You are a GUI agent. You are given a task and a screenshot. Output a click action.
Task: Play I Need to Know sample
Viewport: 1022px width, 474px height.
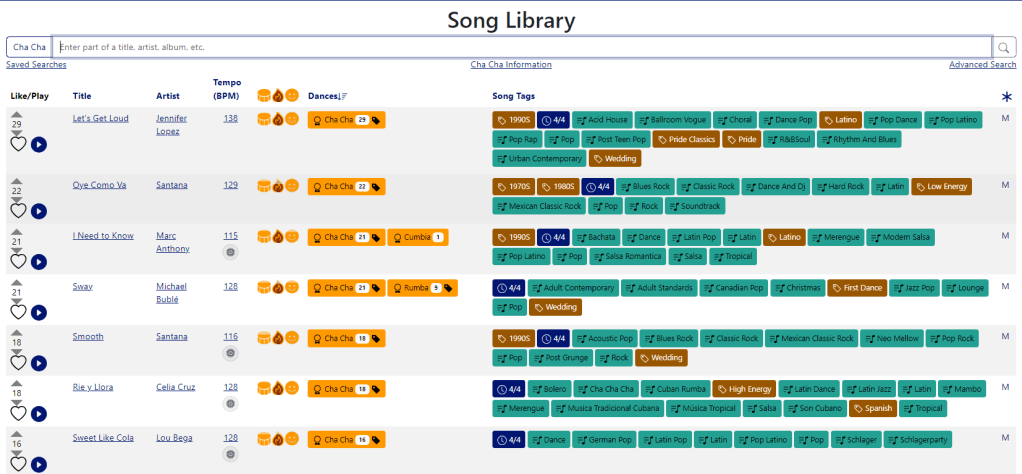coord(39,261)
